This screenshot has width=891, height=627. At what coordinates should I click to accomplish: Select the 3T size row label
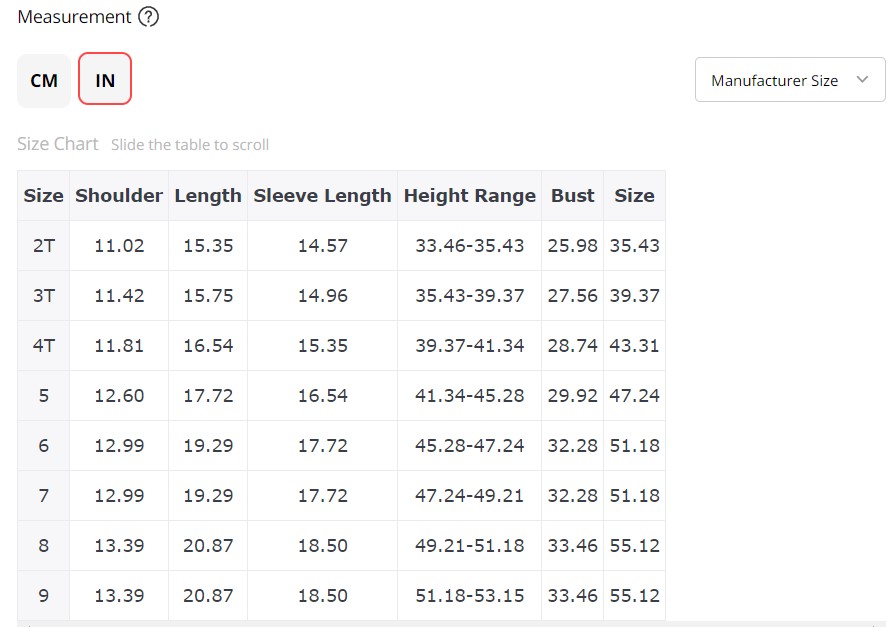44,296
